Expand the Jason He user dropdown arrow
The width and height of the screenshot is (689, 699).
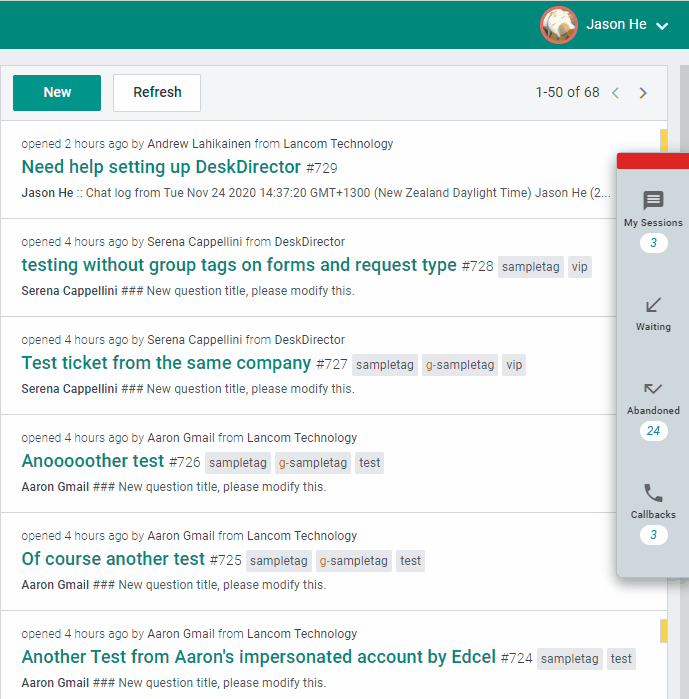click(662, 26)
